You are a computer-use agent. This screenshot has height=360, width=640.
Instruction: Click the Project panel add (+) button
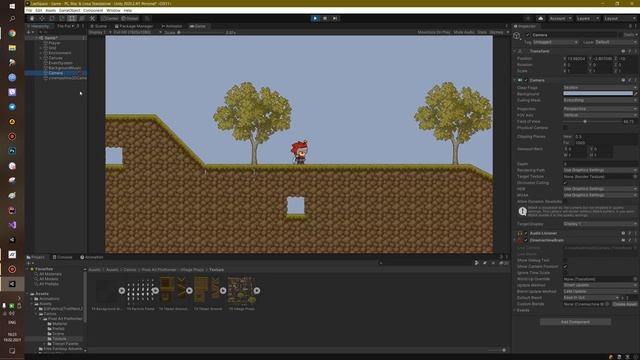click(29, 263)
